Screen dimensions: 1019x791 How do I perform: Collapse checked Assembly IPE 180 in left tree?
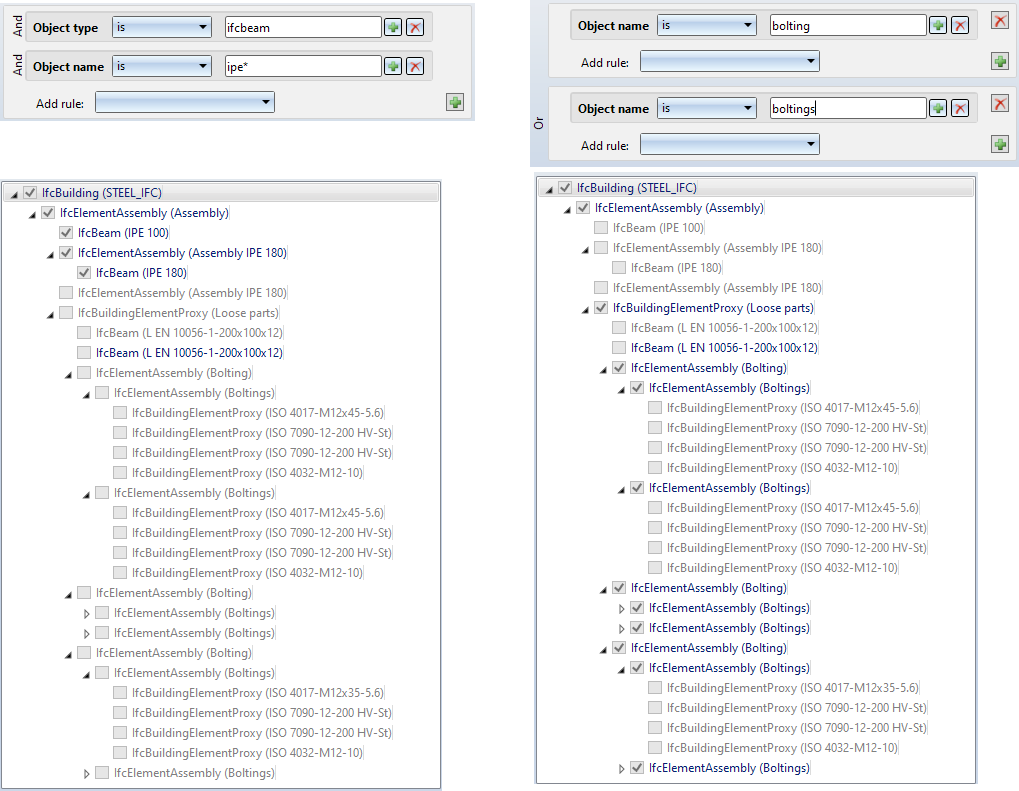click(x=50, y=254)
